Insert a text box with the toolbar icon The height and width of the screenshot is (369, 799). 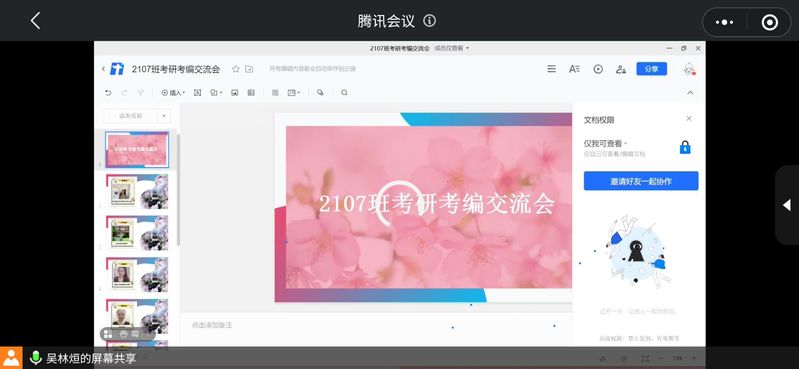click(198, 93)
